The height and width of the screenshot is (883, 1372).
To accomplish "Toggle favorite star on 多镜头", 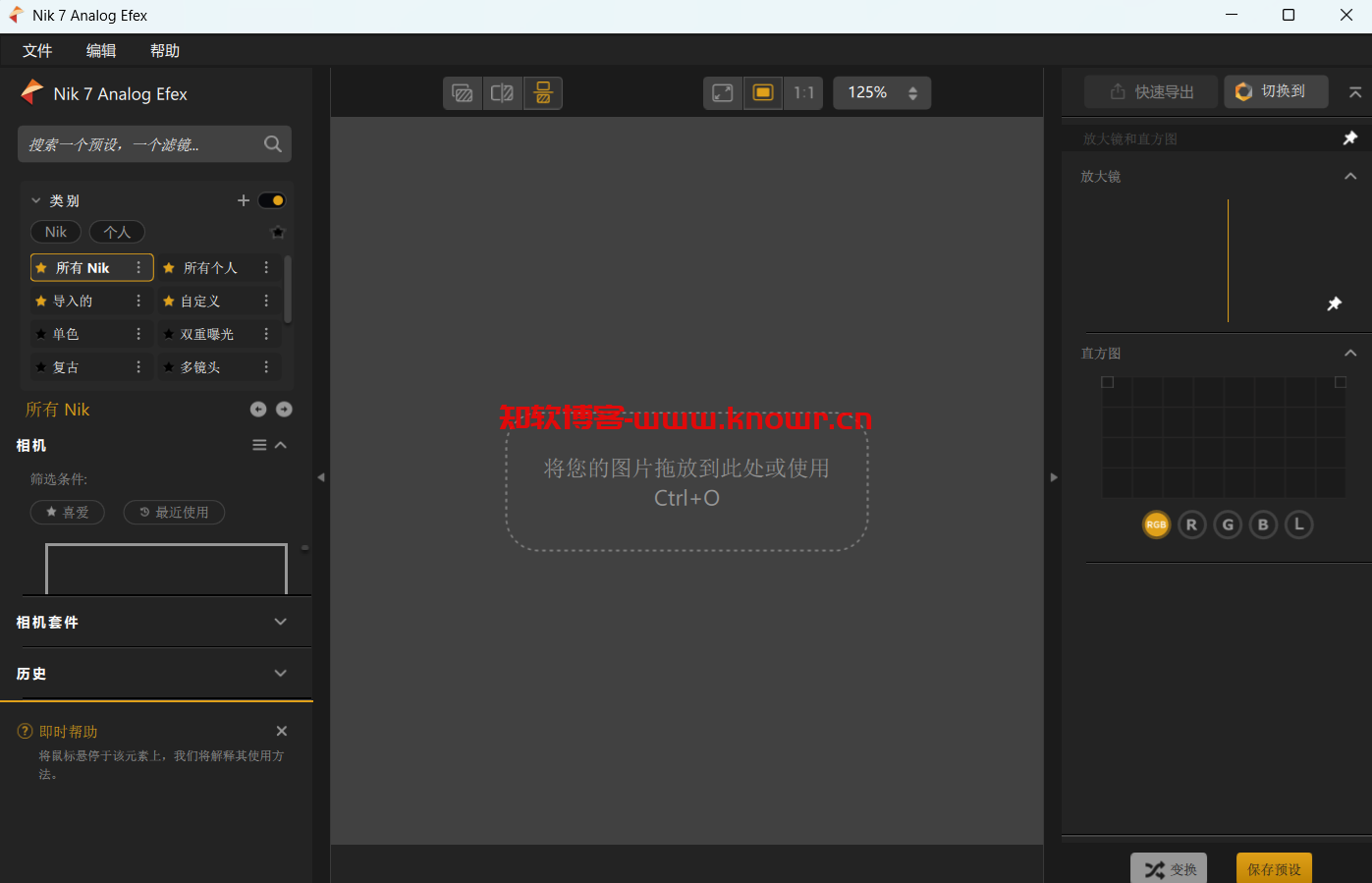I will (x=169, y=367).
